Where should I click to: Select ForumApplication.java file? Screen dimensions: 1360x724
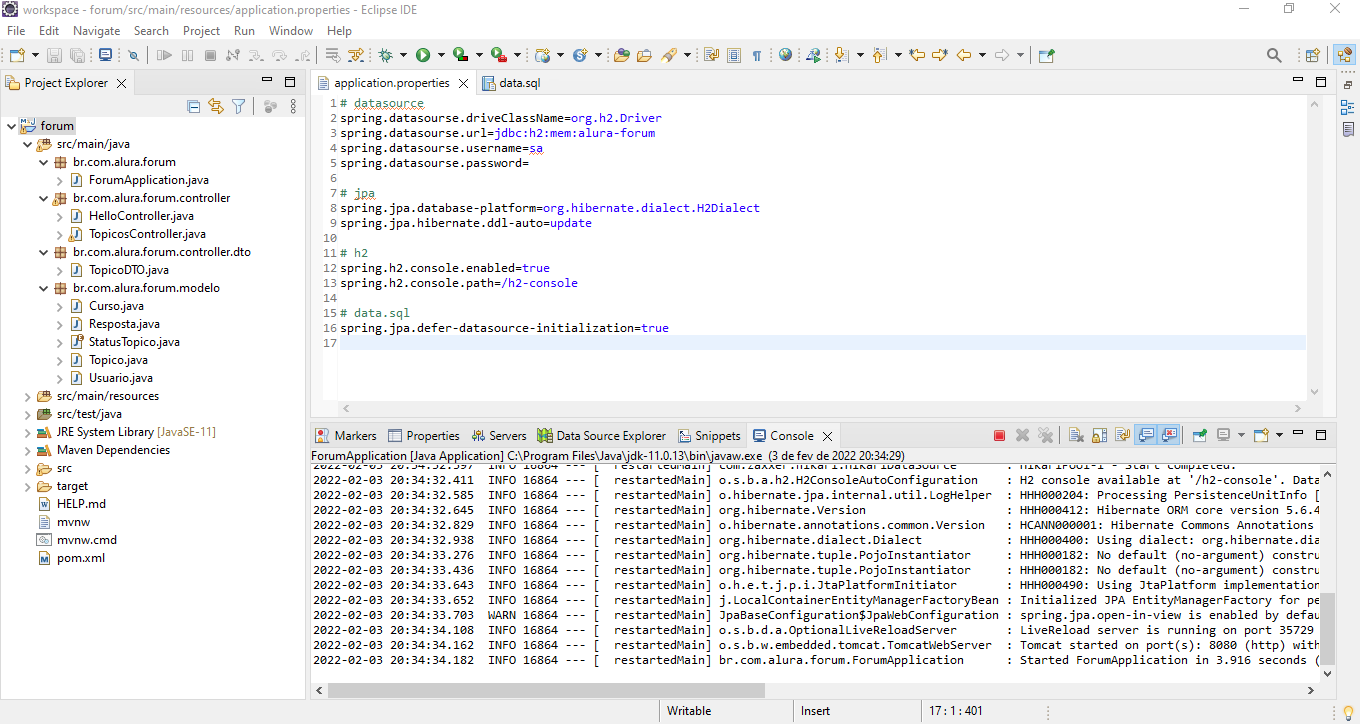[x=149, y=180]
